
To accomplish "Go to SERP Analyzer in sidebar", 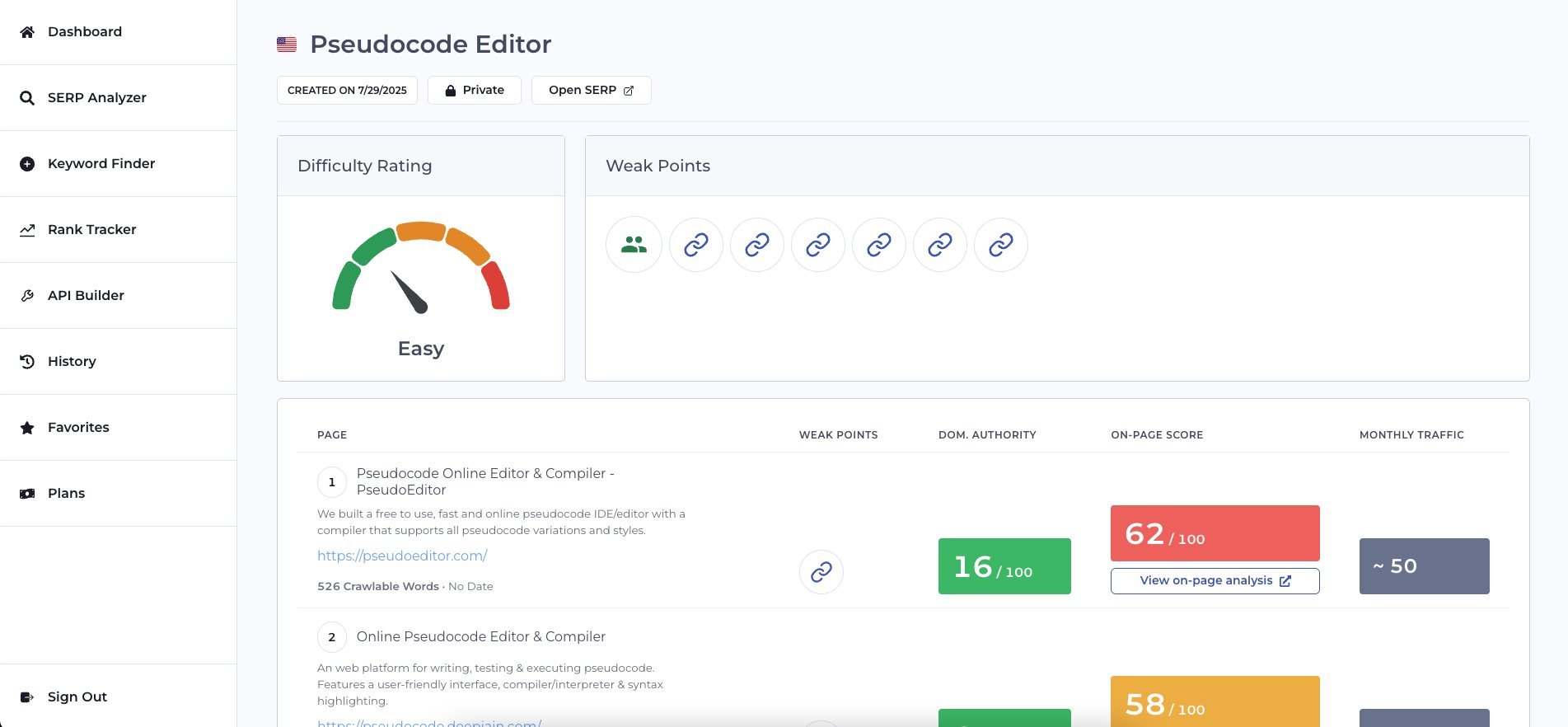I will coord(96,98).
